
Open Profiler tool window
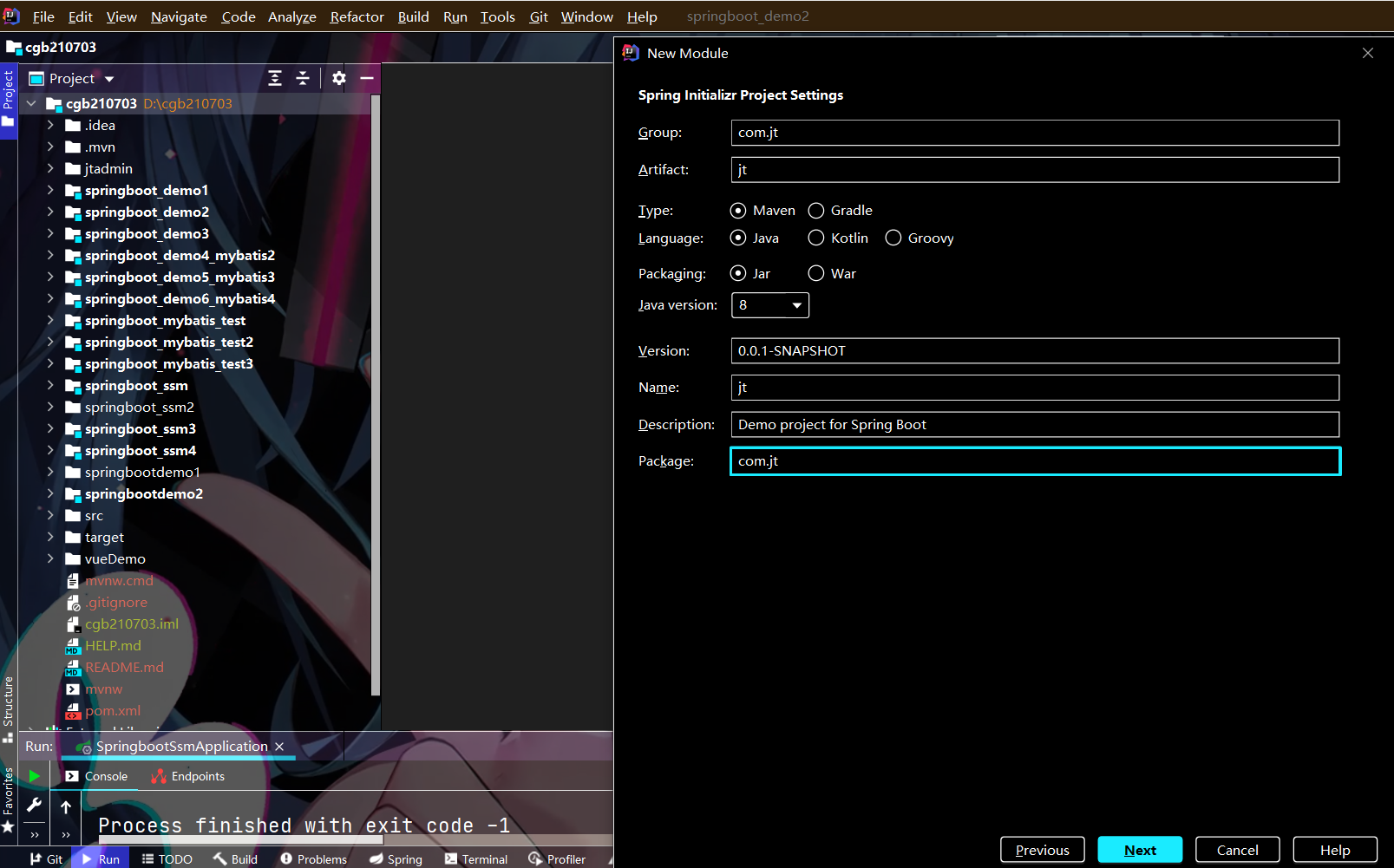pos(557,859)
